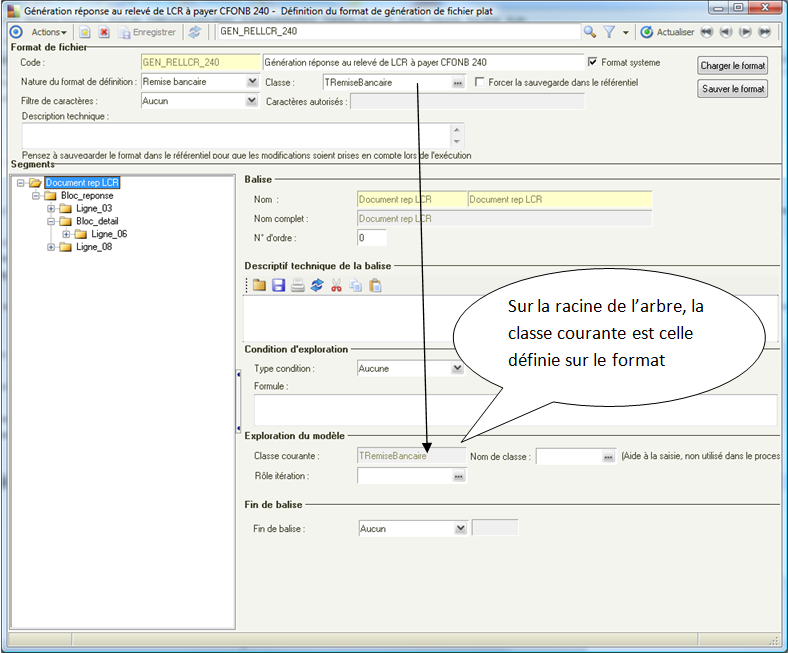
Task: Enable Forcer la sauvegarde dans le référentiel
Action: point(479,82)
